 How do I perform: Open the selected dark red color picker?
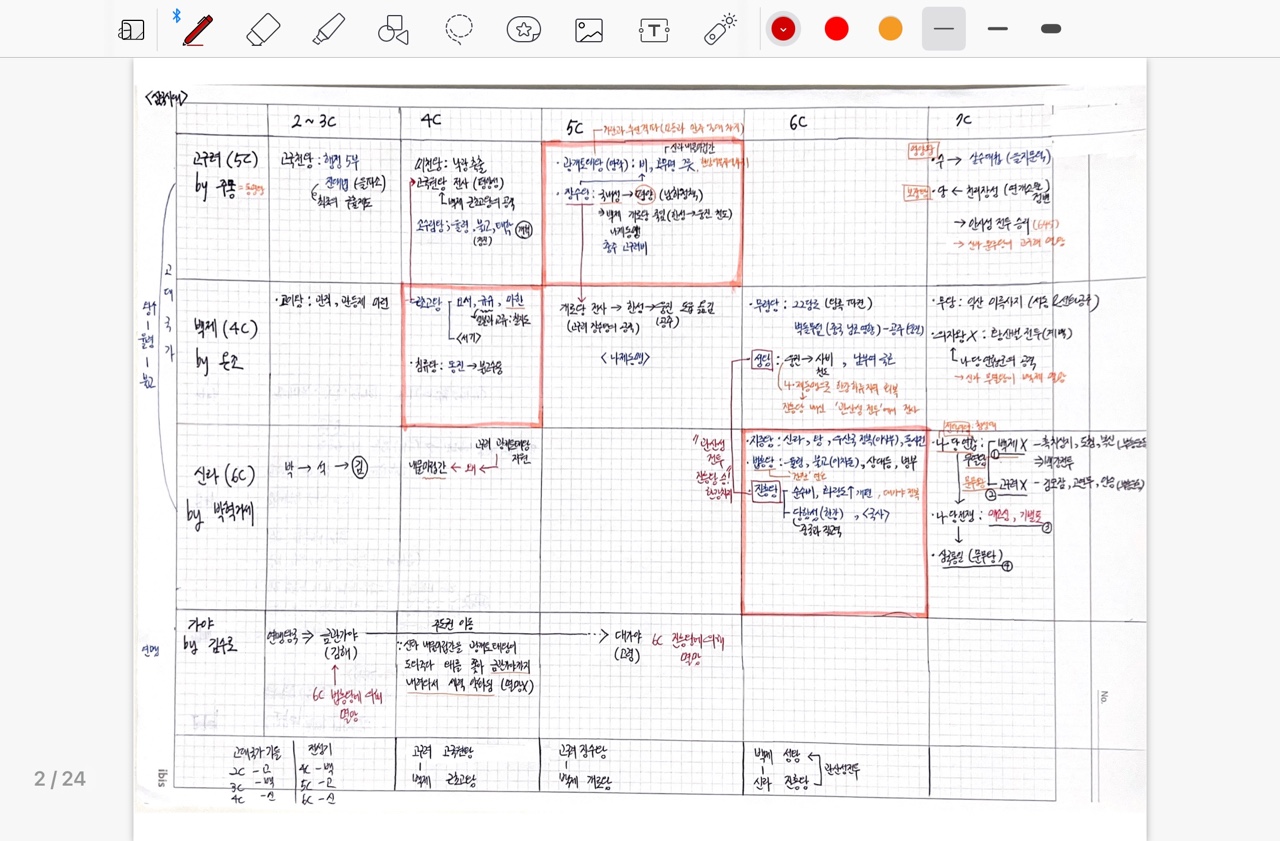[x=783, y=29]
